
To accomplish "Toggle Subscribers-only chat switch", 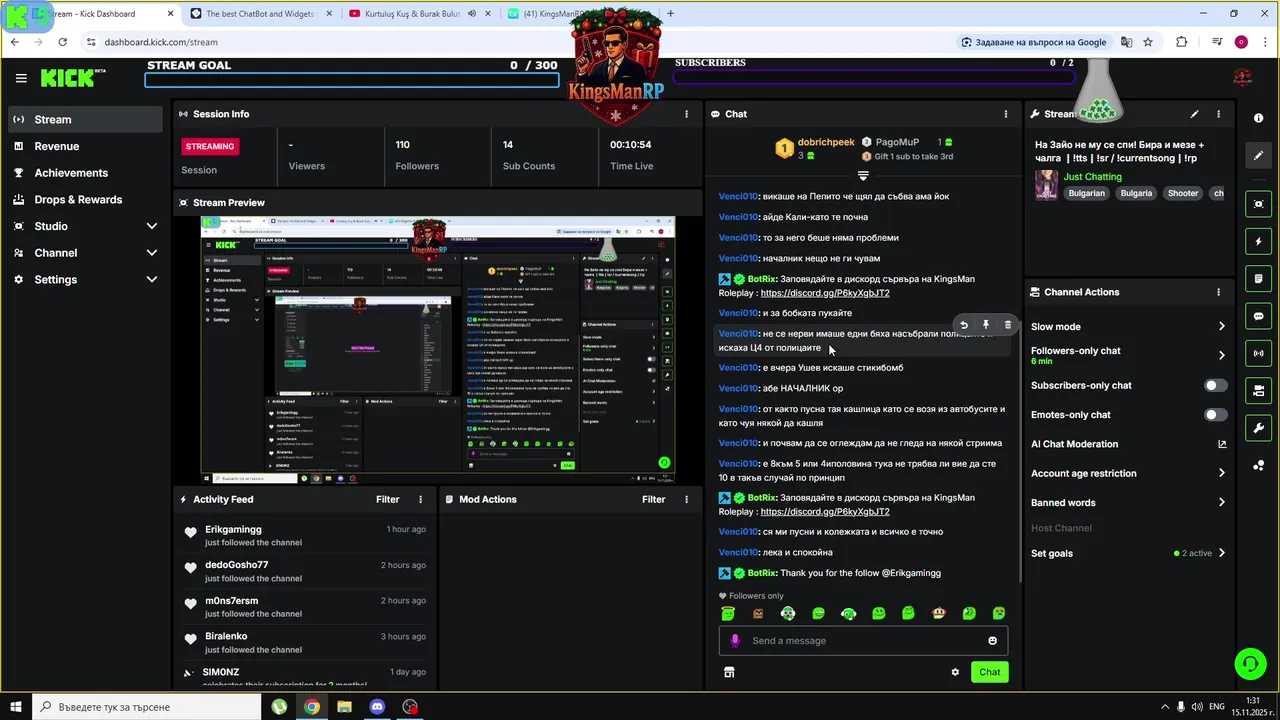I will (x=1215, y=385).
